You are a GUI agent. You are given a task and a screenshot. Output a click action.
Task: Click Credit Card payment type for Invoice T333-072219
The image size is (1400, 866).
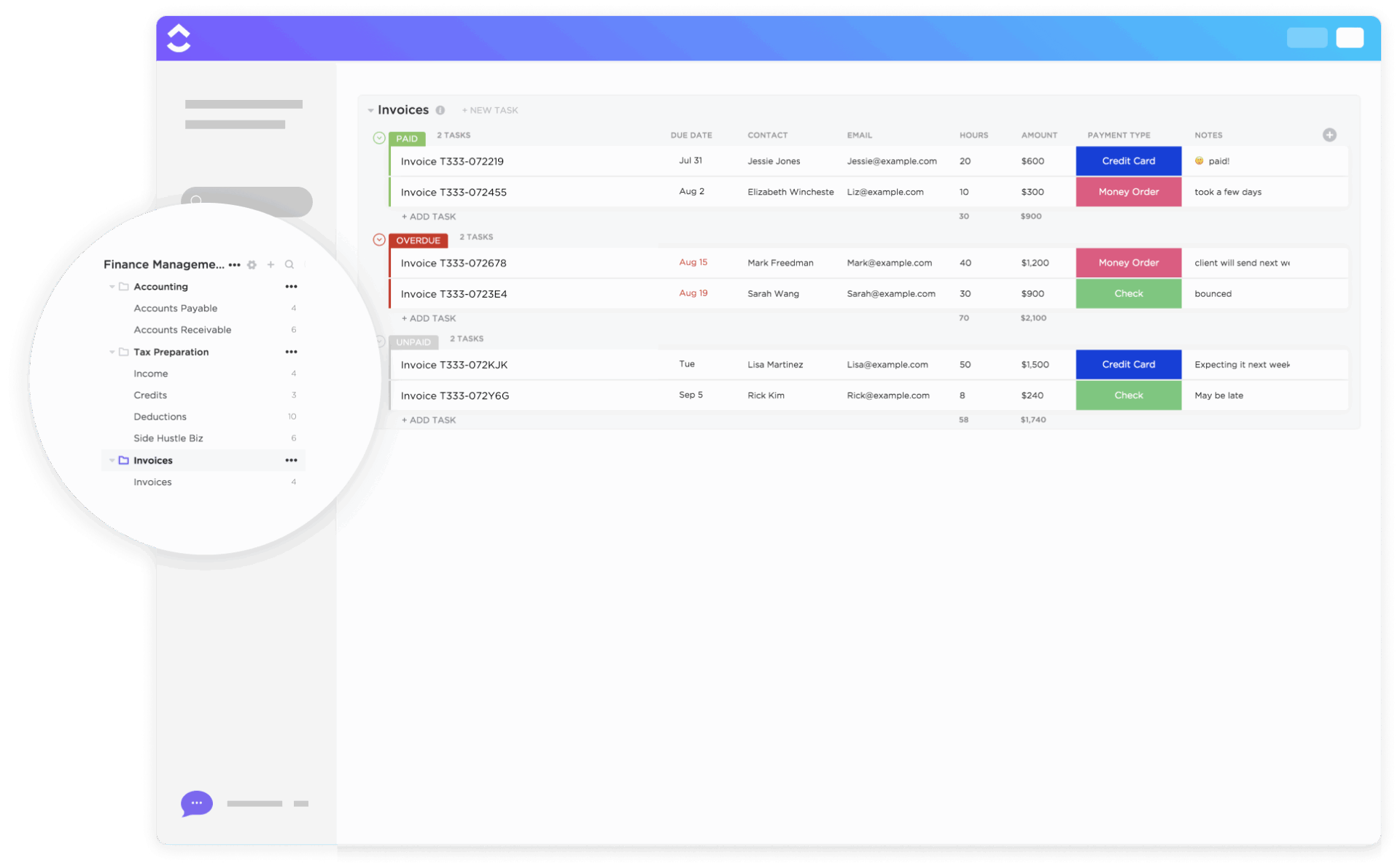(x=1128, y=161)
